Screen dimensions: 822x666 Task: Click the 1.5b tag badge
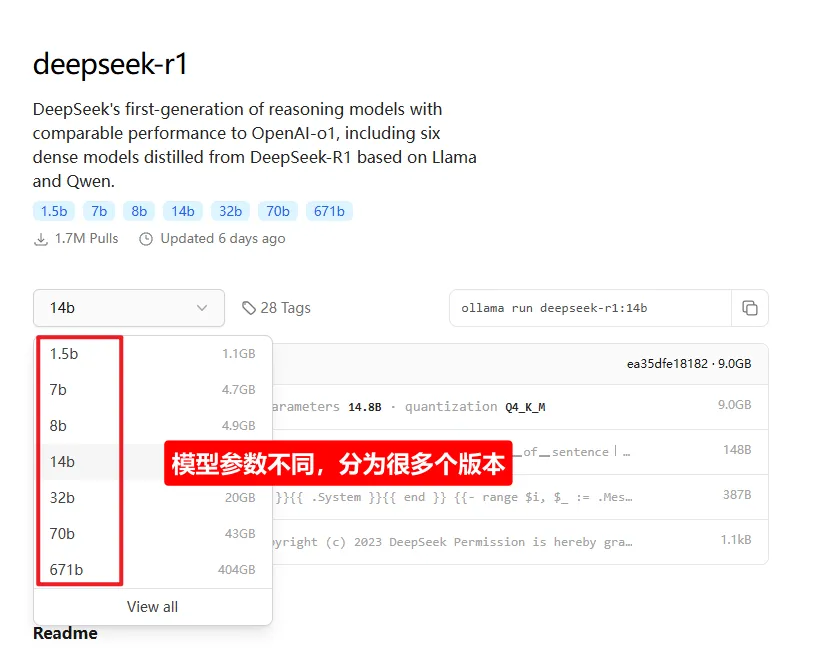click(x=53, y=211)
